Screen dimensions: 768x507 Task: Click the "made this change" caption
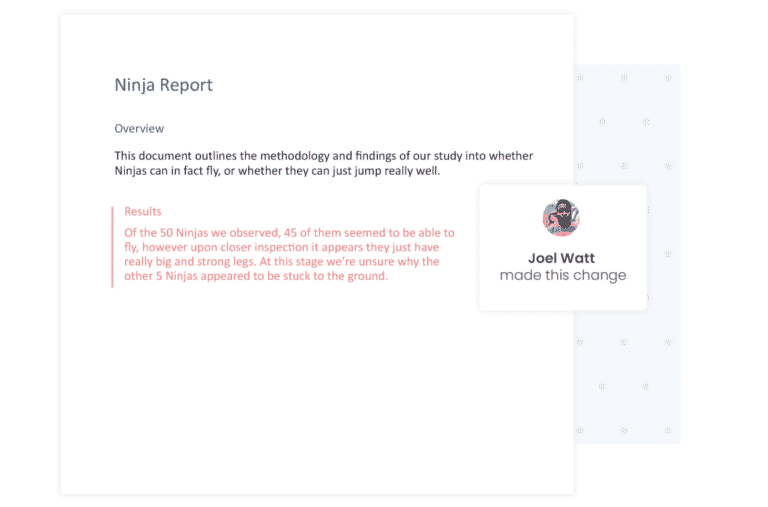coord(562,276)
